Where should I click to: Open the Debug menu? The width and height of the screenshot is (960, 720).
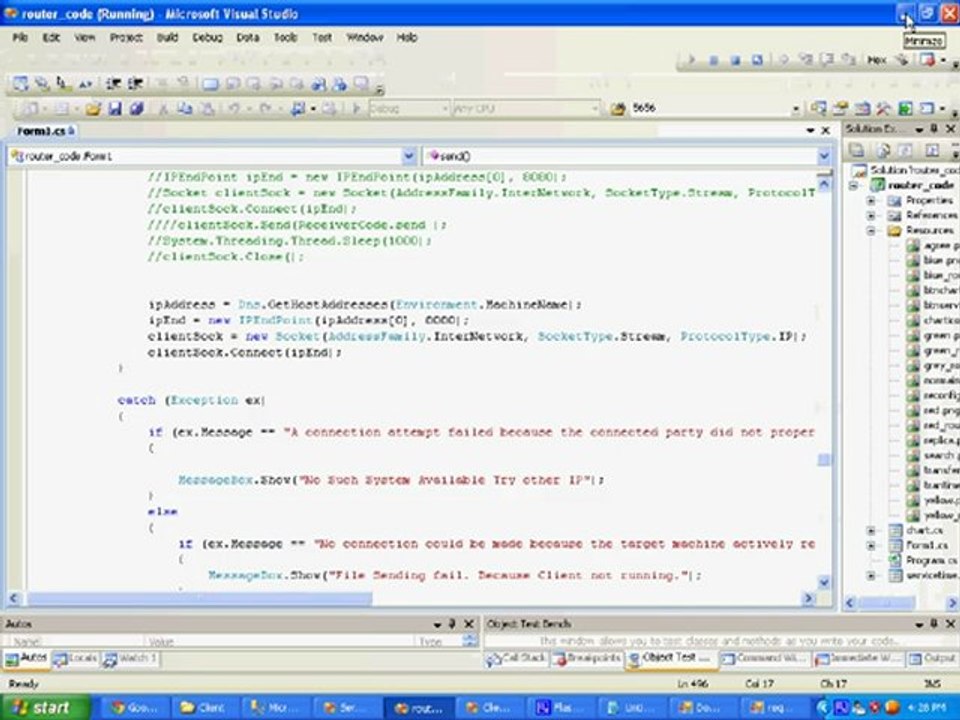[x=208, y=37]
